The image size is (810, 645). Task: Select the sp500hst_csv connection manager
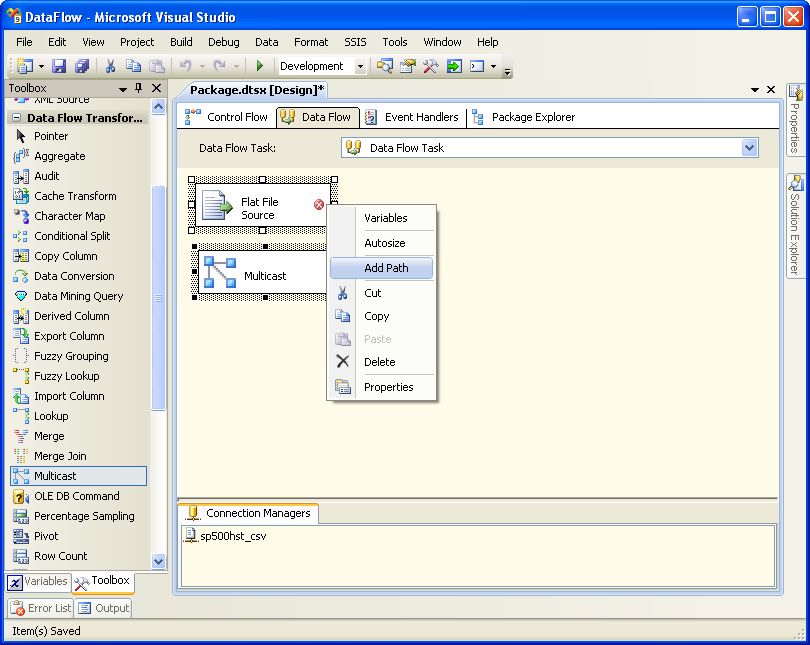[232, 536]
